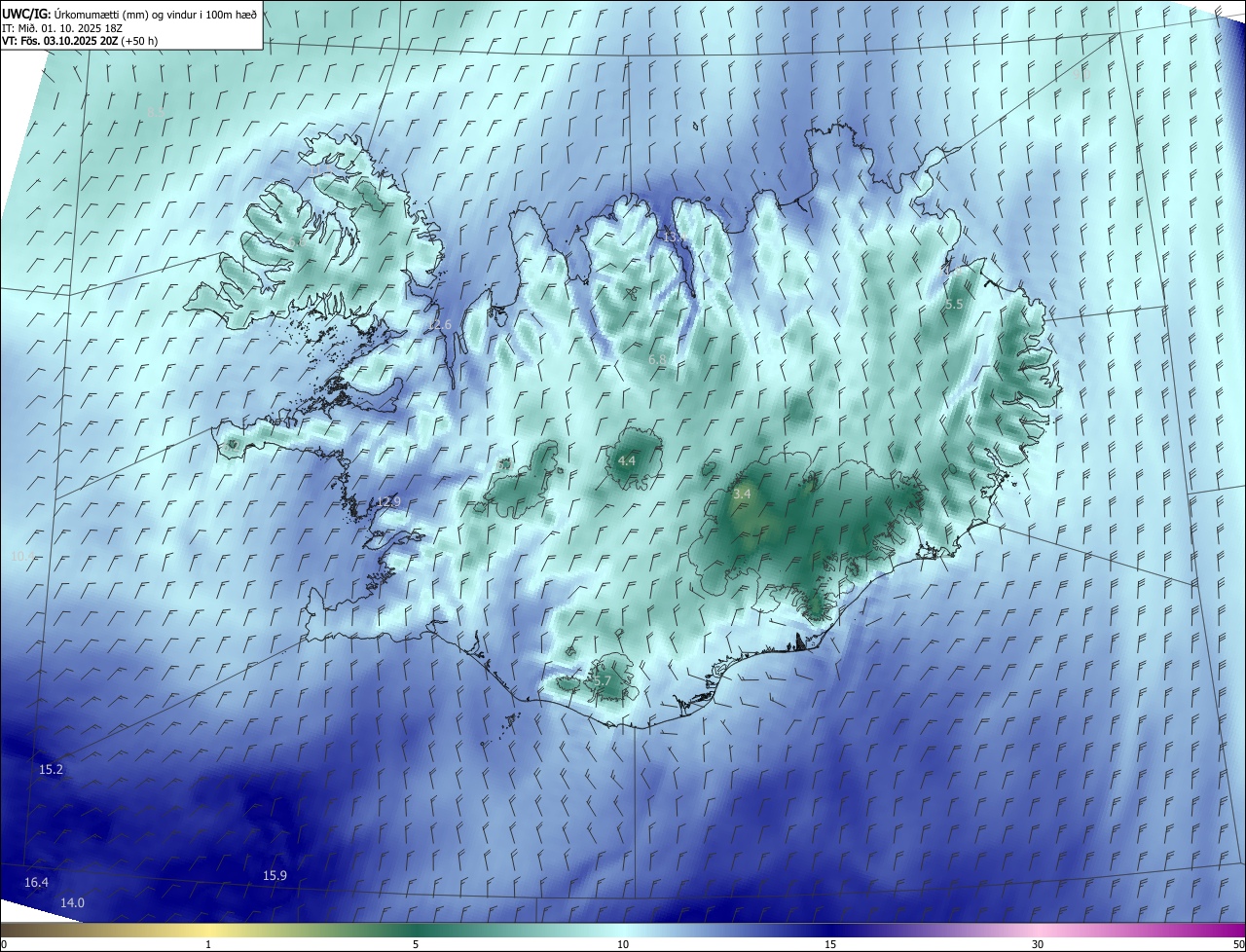Viewport: 1246px width, 952px height.
Task: Click the 3.4 value on the map
Action: 742,494
